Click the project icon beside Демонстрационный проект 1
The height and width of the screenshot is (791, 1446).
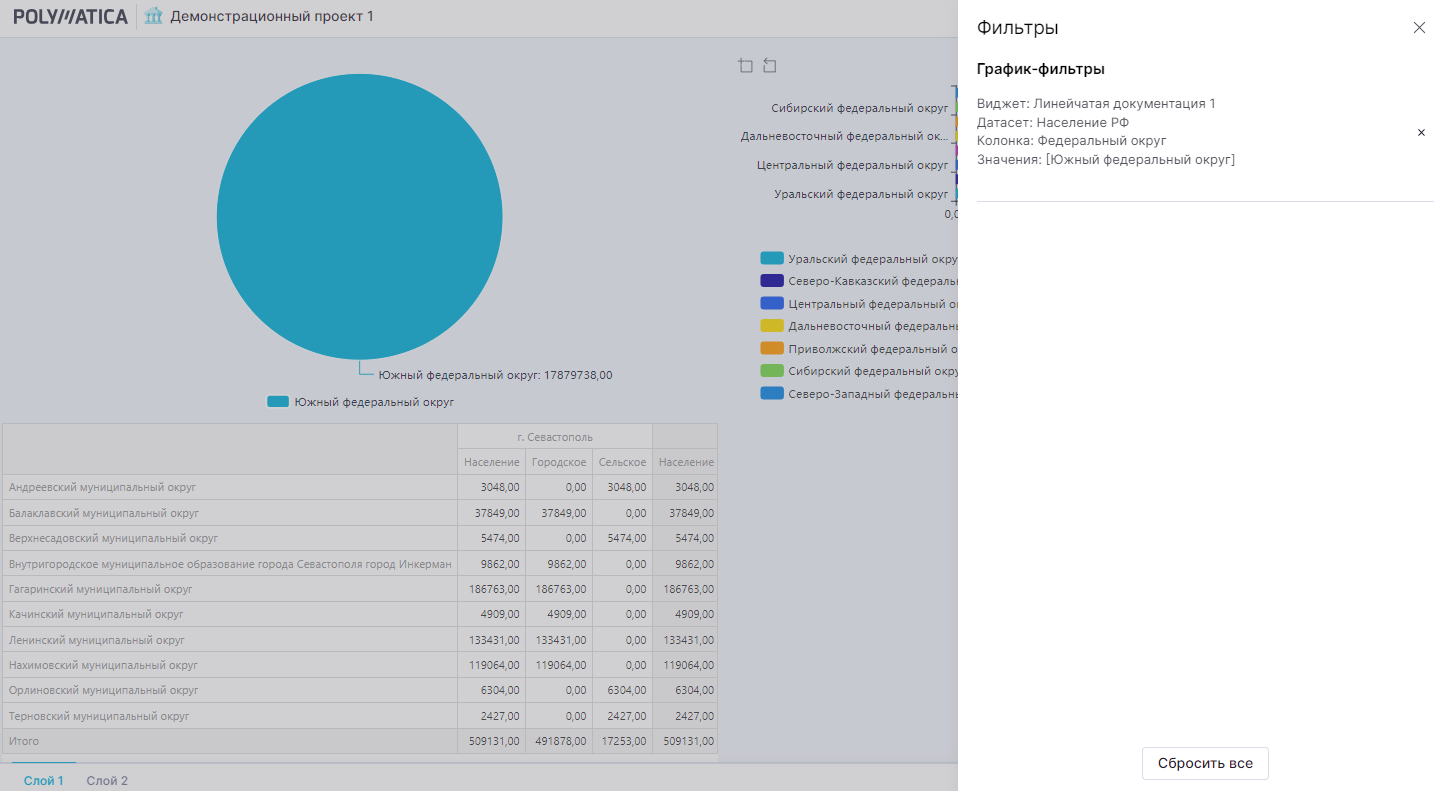coord(154,17)
